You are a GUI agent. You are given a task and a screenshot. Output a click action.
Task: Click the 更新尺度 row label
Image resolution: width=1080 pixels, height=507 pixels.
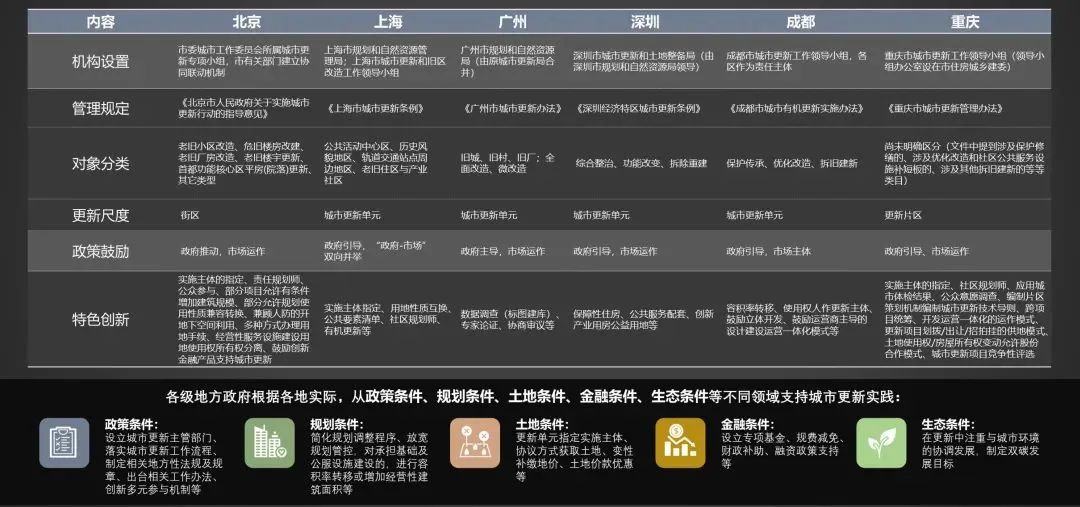pos(101,215)
